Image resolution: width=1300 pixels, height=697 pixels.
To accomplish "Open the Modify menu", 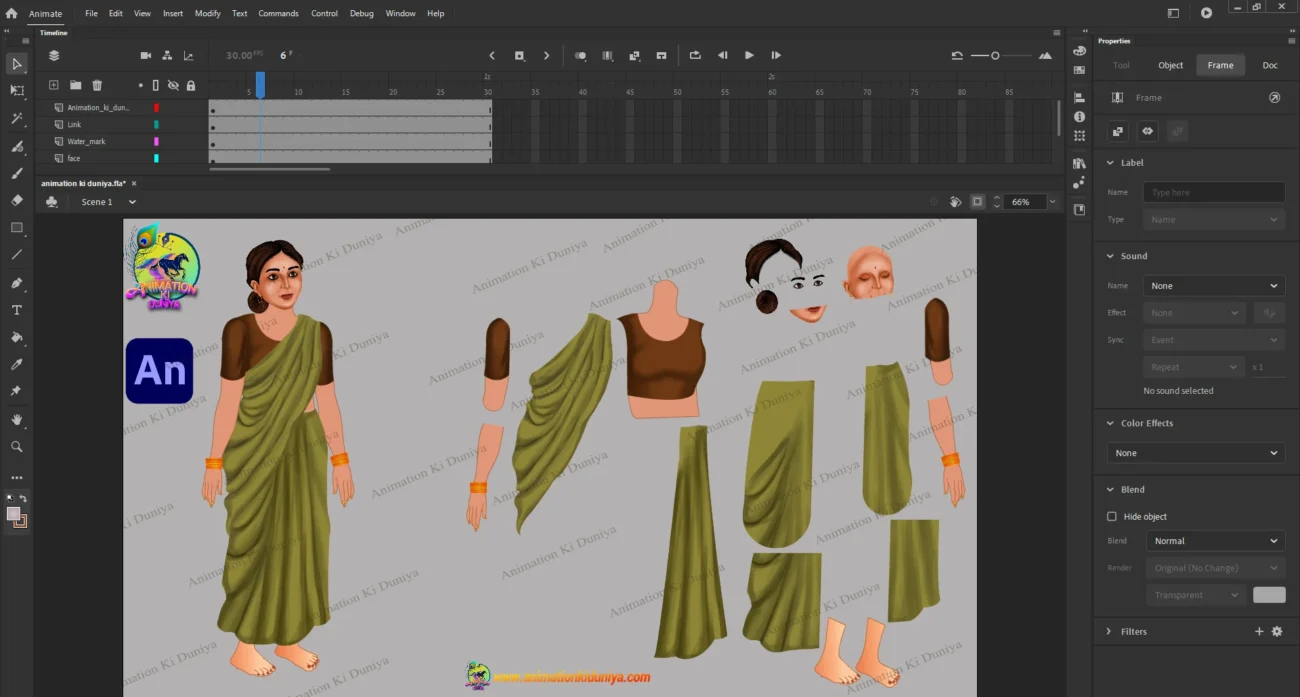I will coord(207,14).
